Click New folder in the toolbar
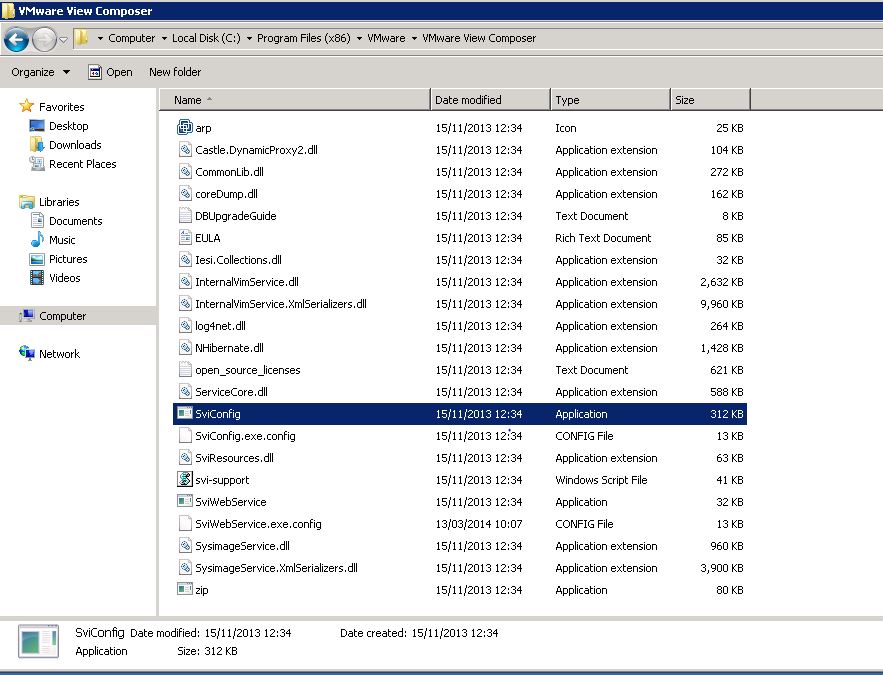Viewport: 883px width, 675px height. tap(175, 72)
